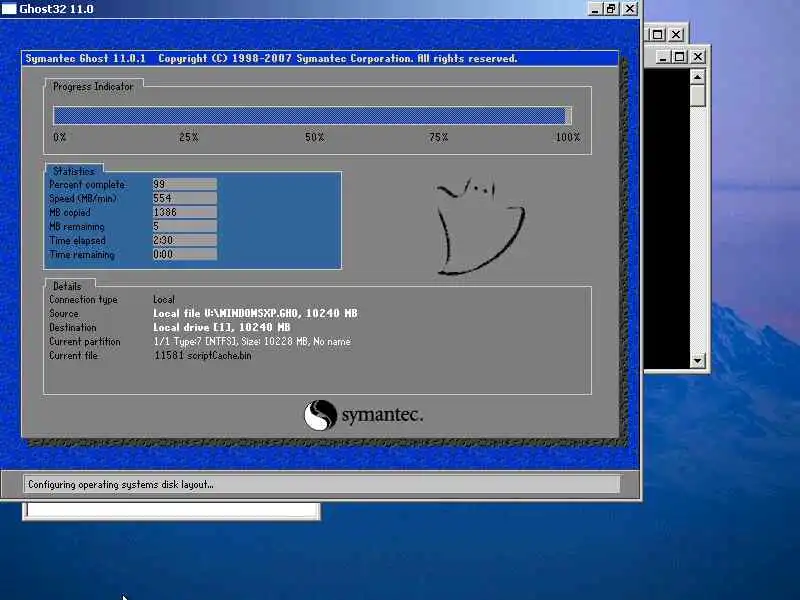Click current file scriptCache.bin
Screen dimensions: 800x600
(203, 356)
